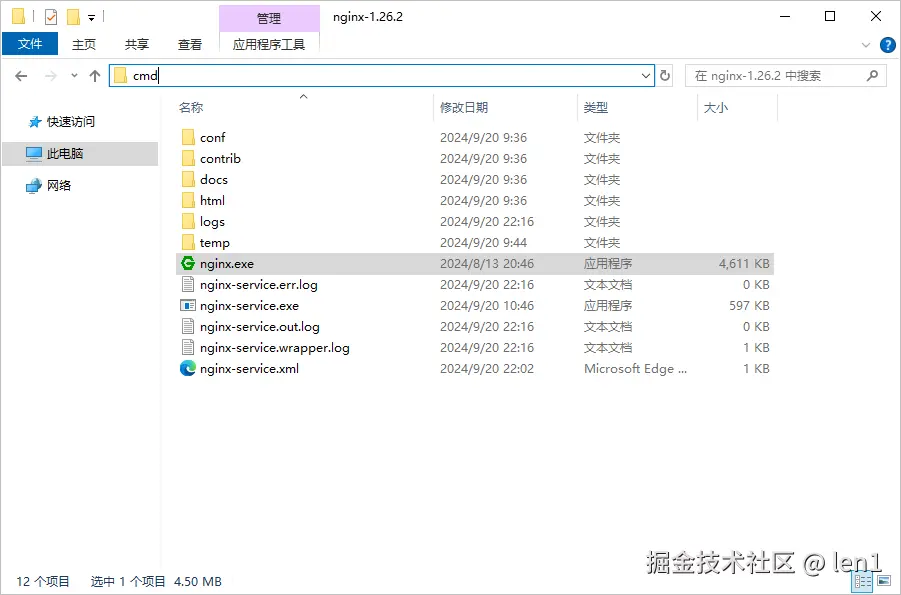Sort by the 名称 column header
Image resolution: width=901 pixels, height=595 pixels.
[x=191, y=108]
